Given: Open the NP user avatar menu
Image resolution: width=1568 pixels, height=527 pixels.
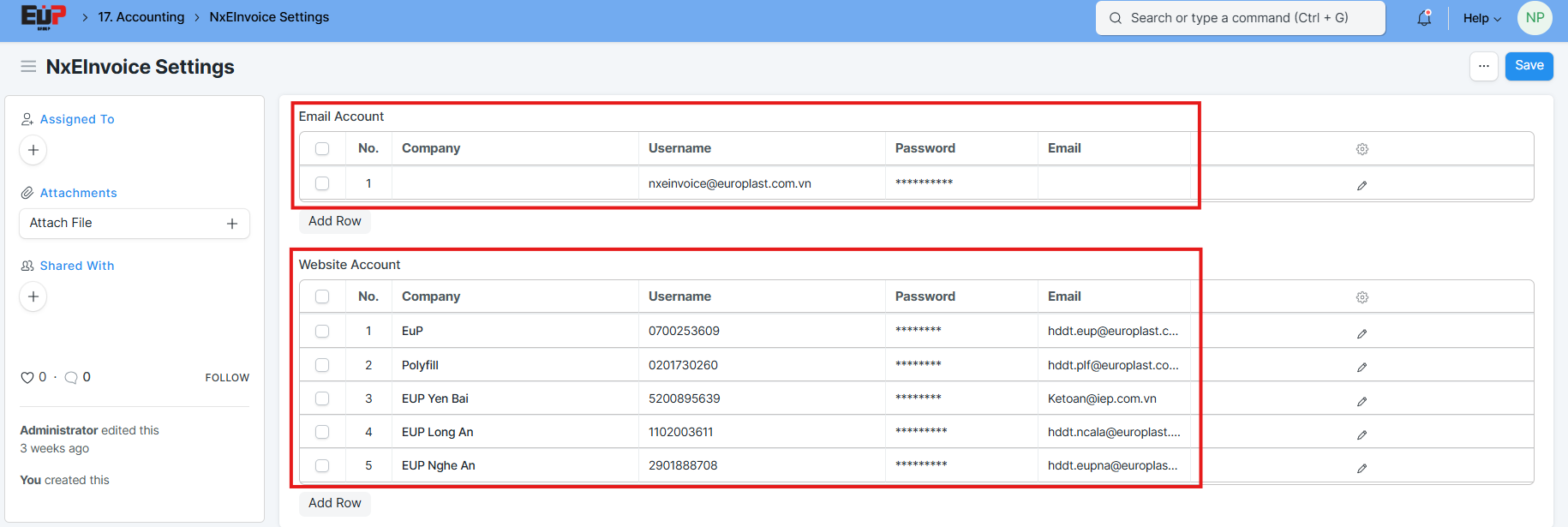Looking at the screenshot, I should (x=1534, y=18).
